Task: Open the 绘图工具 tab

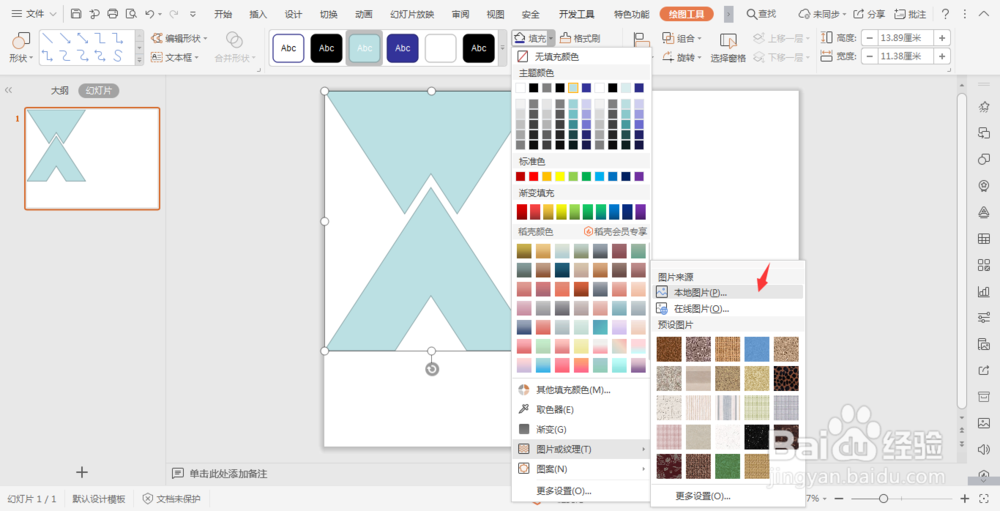Action: [x=686, y=14]
